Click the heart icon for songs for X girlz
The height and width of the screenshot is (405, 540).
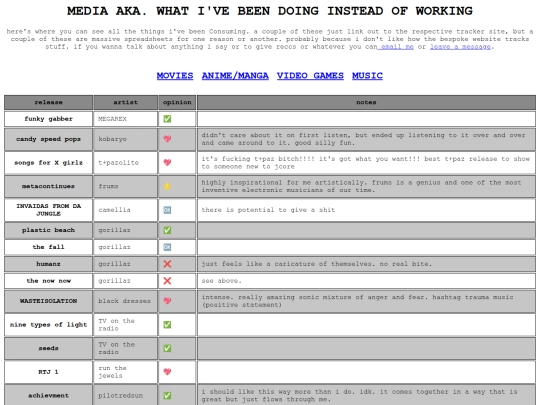click(167, 162)
